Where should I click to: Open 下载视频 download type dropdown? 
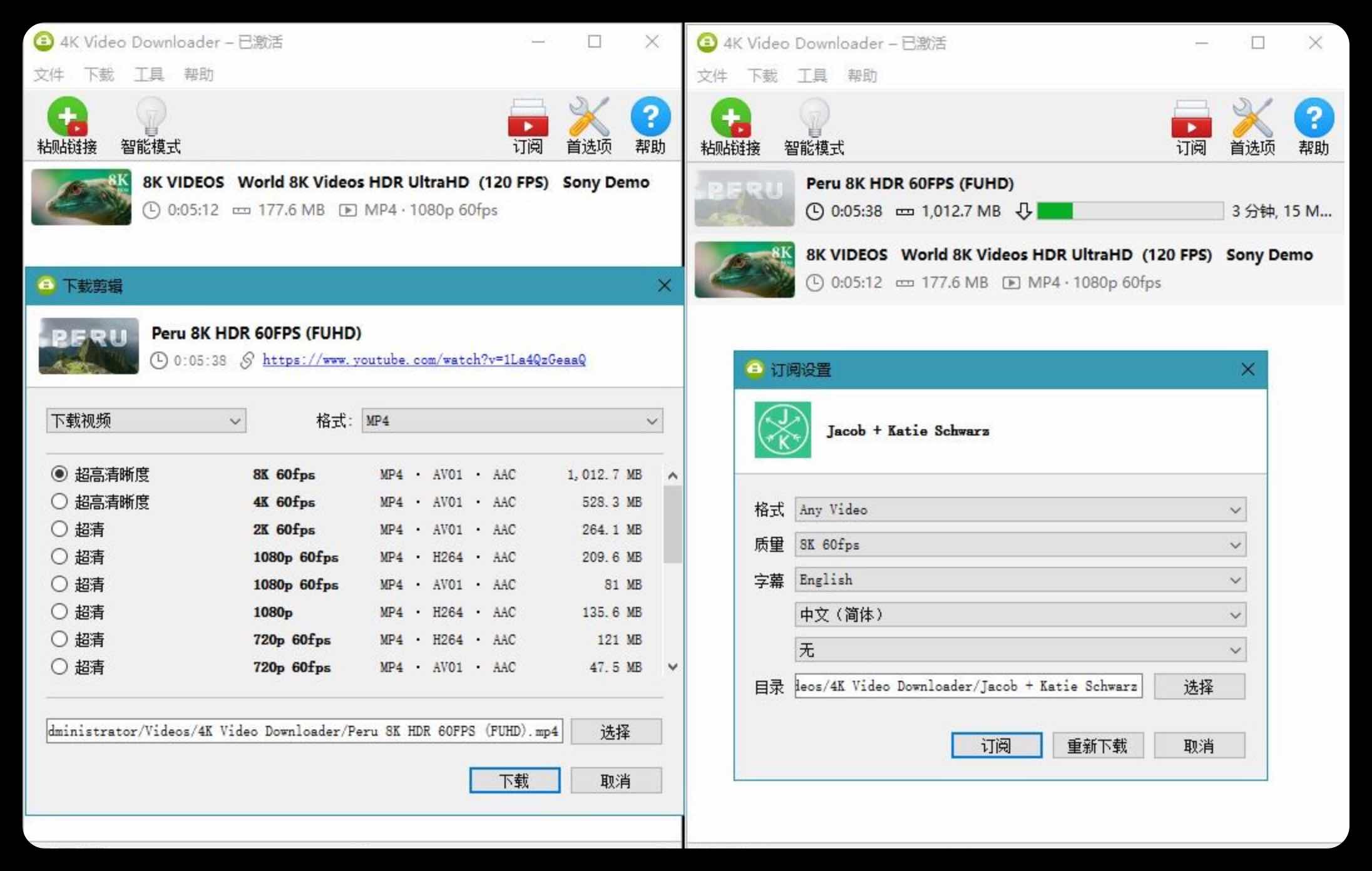click(x=146, y=421)
